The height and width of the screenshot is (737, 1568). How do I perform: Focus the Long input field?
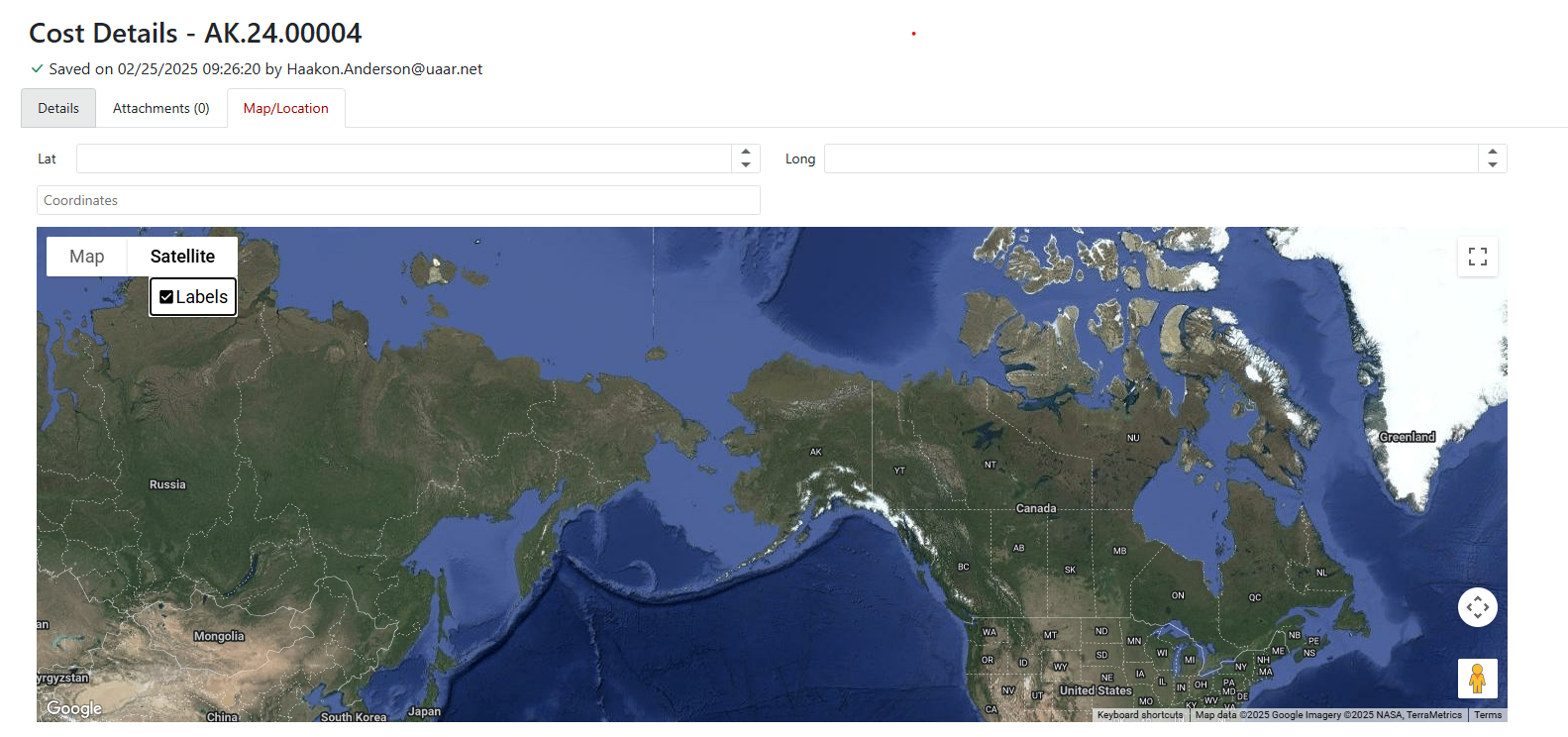coord(1150,158)
